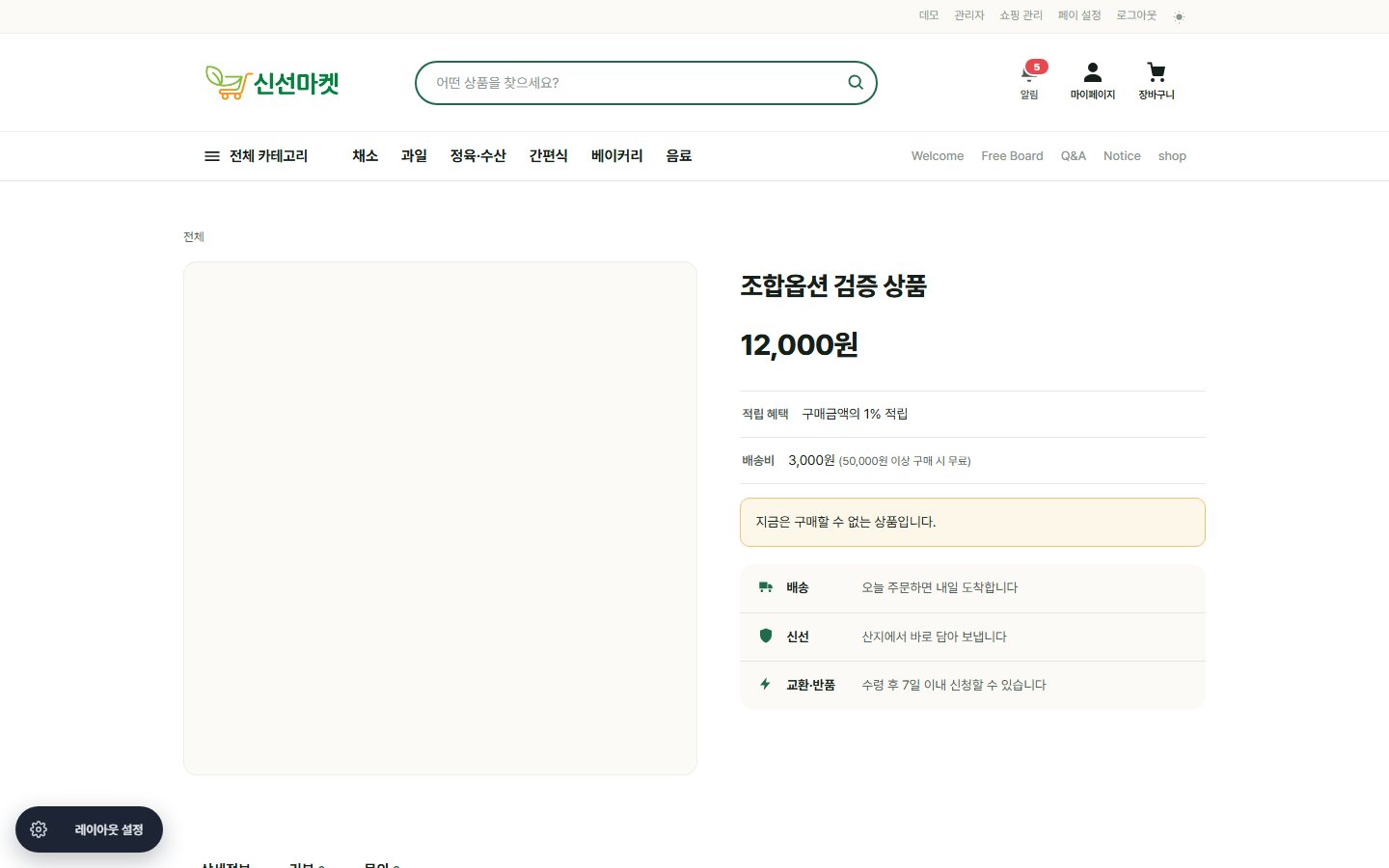Open the 전체 카테고리 hamburger menu
1389x868 pixels.
coord(256,156)
